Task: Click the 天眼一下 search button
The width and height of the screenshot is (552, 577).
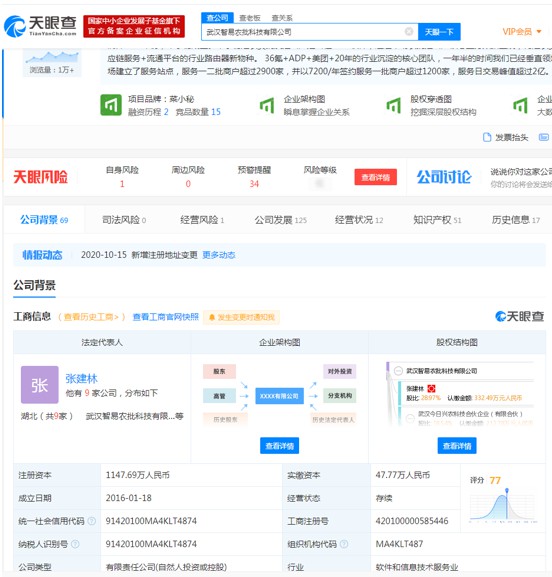Action: coord(439,32)
